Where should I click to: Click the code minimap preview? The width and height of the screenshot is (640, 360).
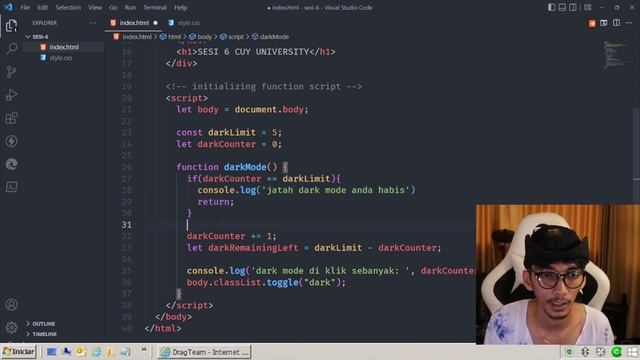[617, 54]
